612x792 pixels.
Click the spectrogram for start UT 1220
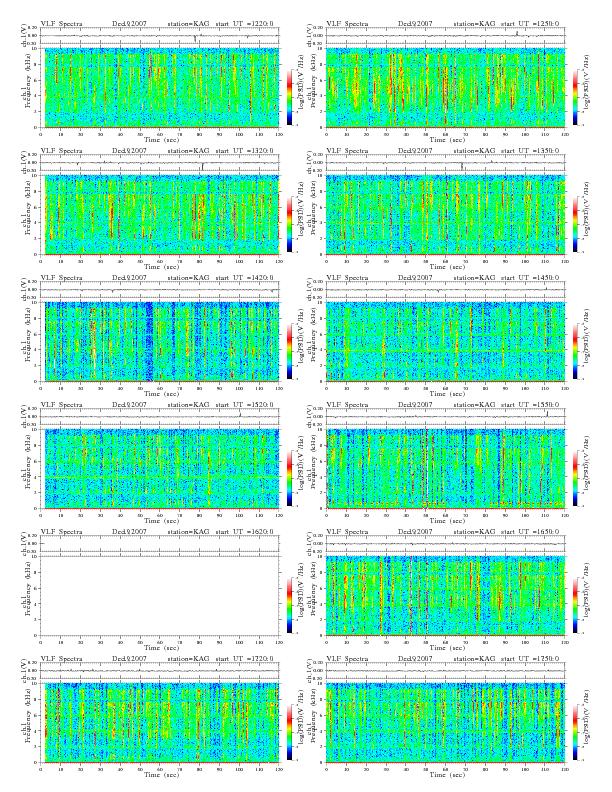tap(162, 88)
